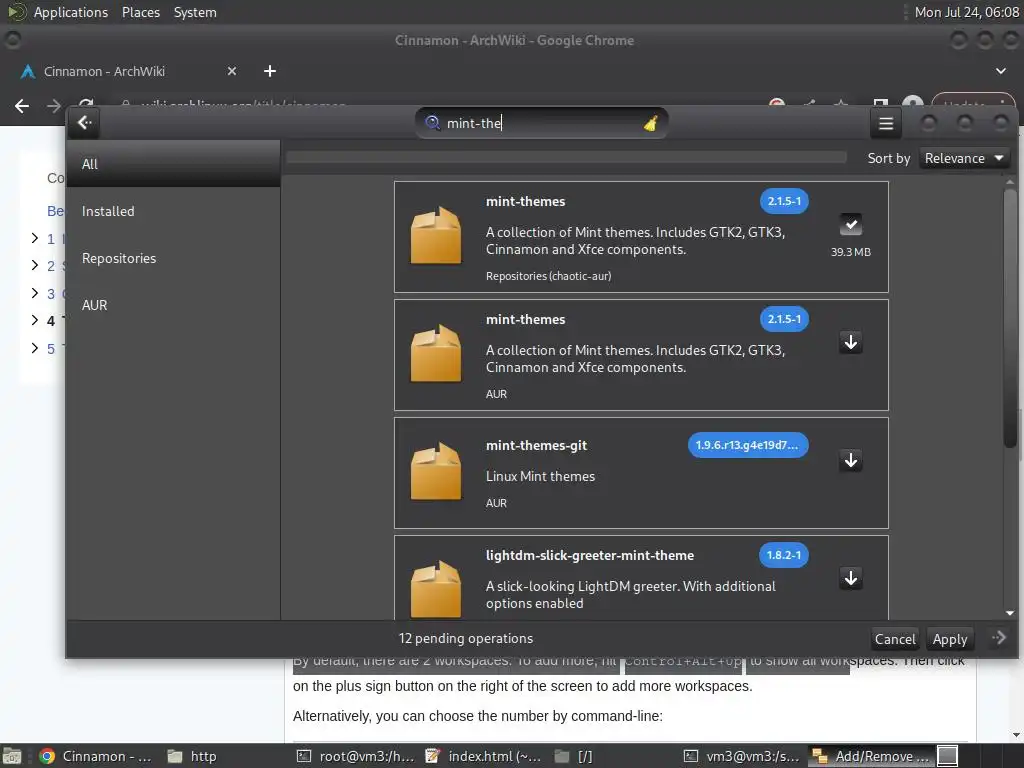Click version badge of mint-themes-git
This screenshot has width=1024, height=768.
pos(747,445)
